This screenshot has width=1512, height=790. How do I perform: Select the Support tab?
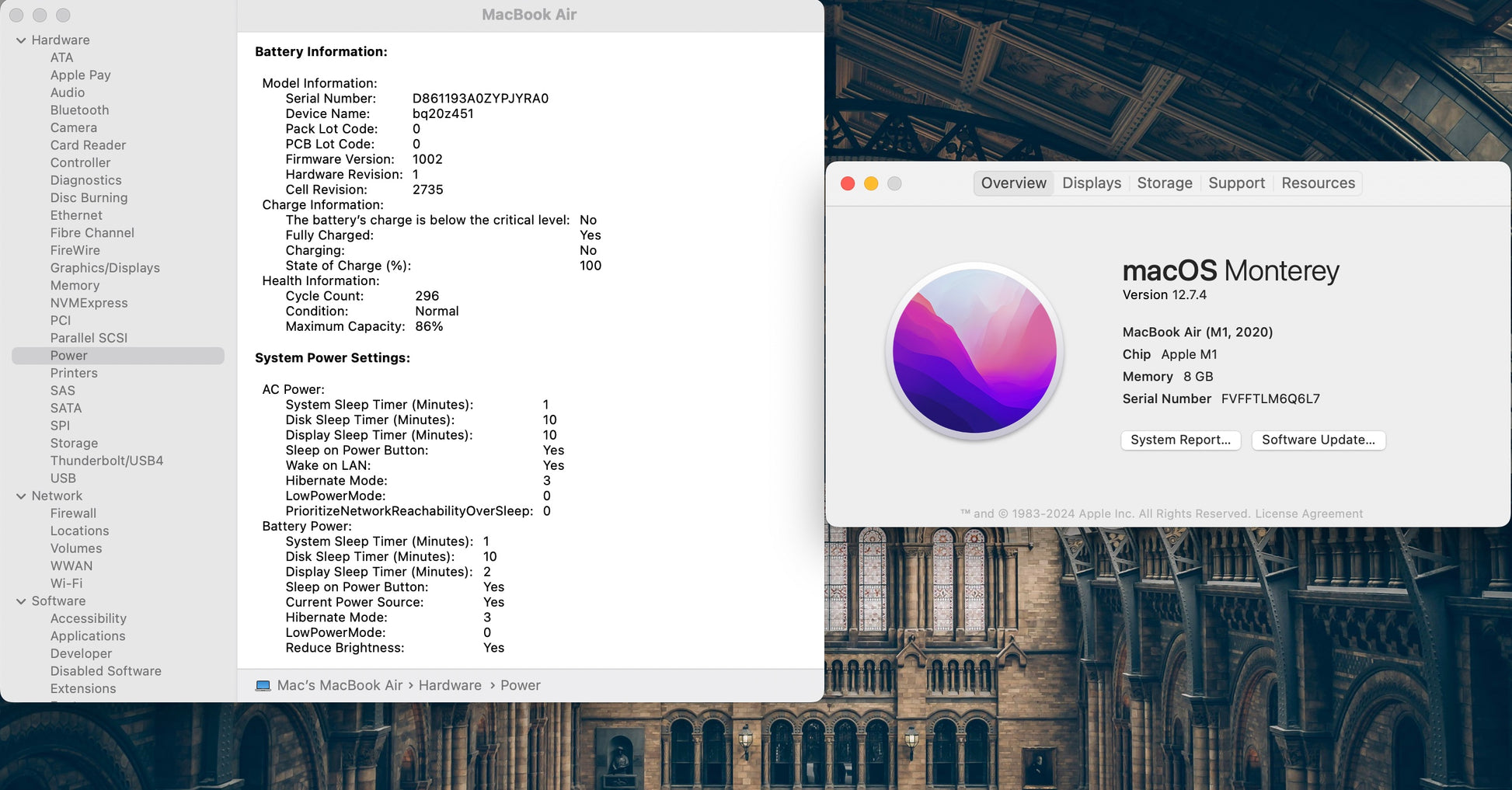1236,183
